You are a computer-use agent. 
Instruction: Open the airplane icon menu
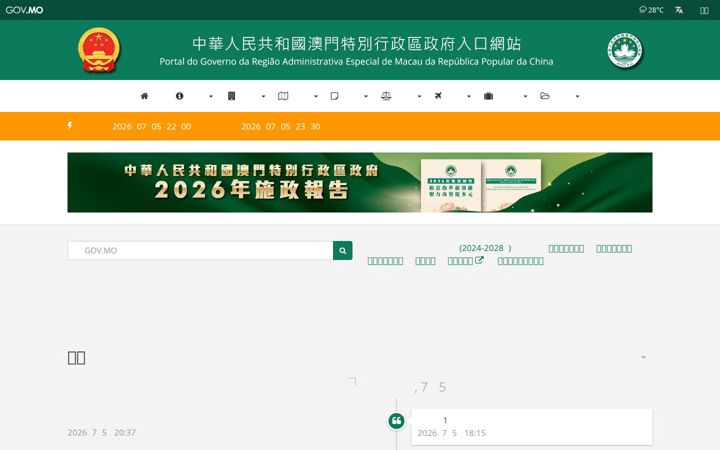438,96
